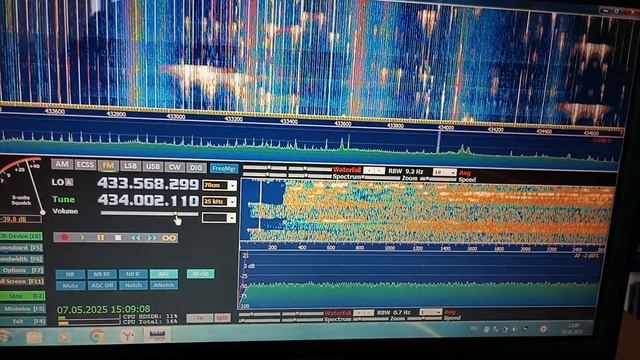The height and width of the screenshot is (360, 640).
Task: Click the 433000 mark on the RF scale
Action: coord(176,117)
